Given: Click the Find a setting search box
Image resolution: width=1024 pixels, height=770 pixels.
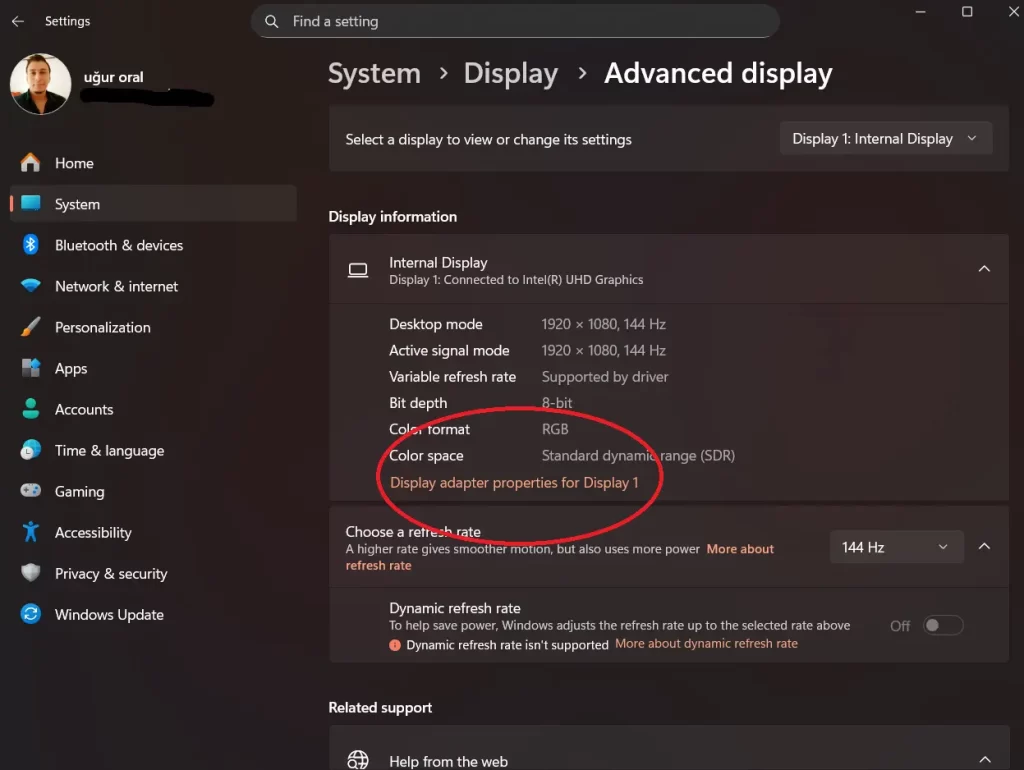Looking at the screenshot, I should coord(515,21).
